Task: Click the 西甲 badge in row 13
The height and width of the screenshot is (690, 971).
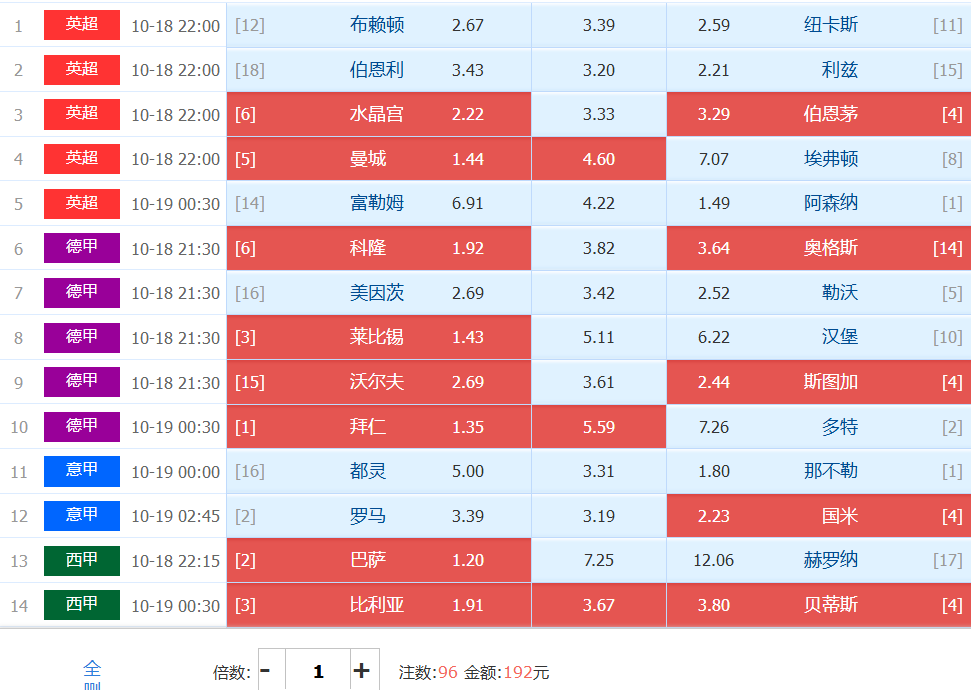Action: (x=82, y=560)
